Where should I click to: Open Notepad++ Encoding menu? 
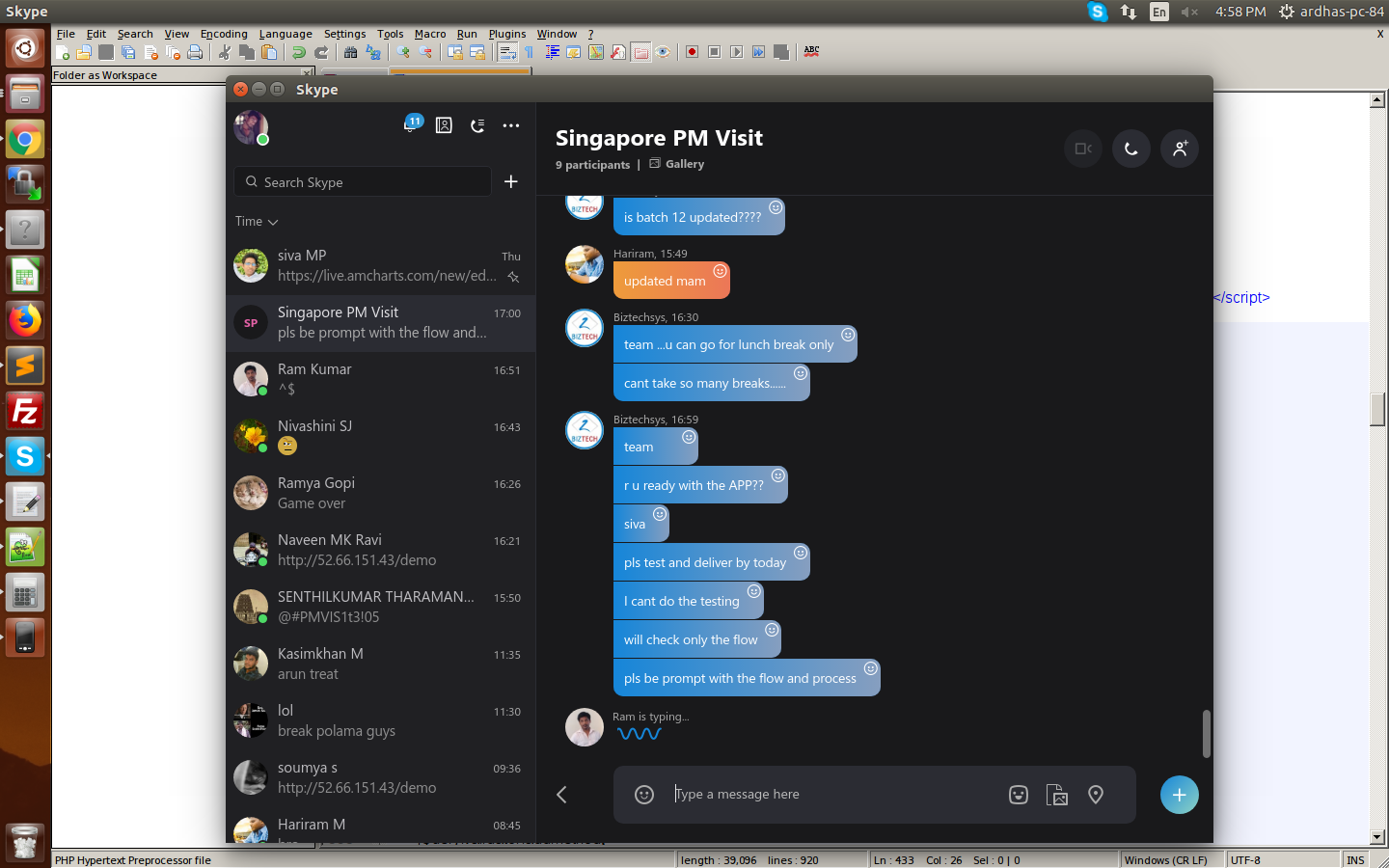[x=224, y=34]
